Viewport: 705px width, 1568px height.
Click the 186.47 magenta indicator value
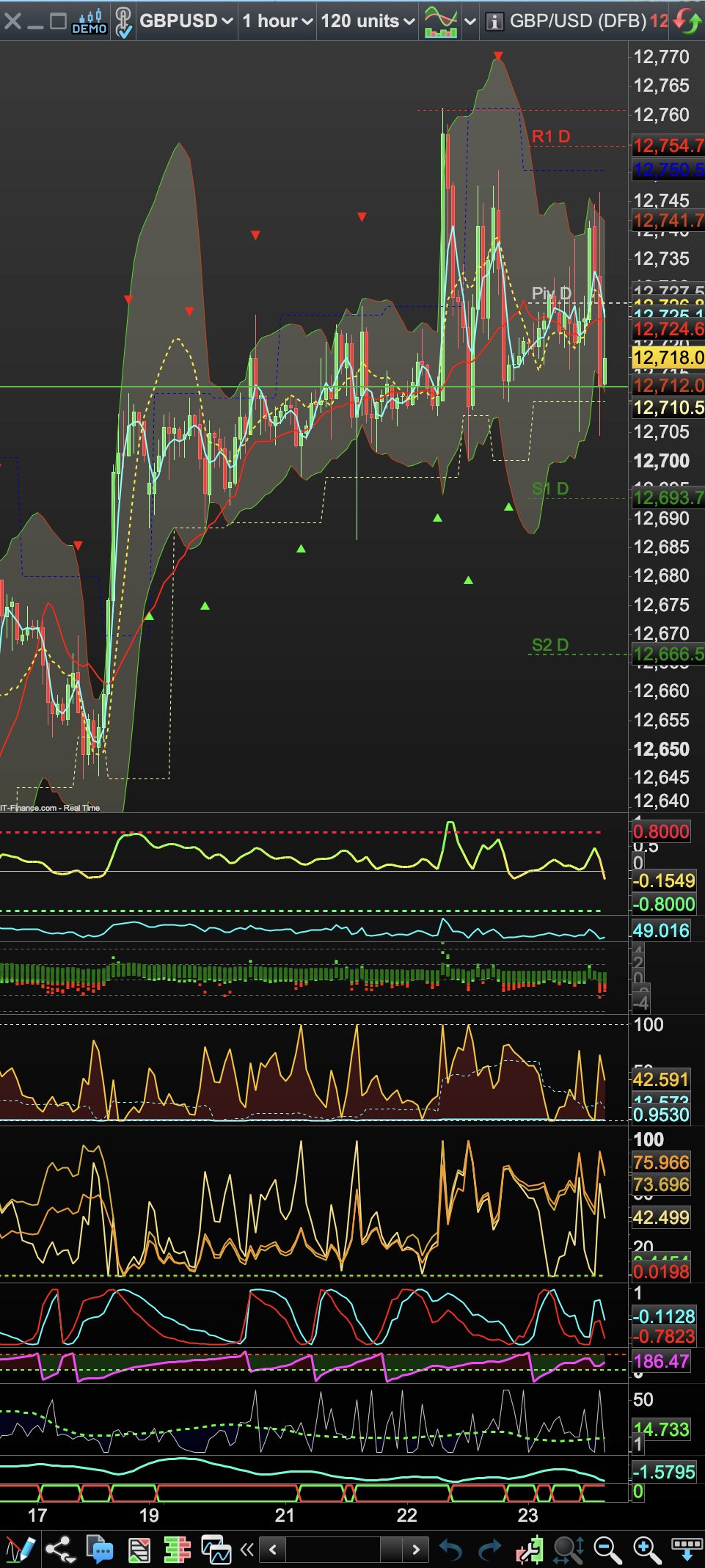tap(661, 1361)
